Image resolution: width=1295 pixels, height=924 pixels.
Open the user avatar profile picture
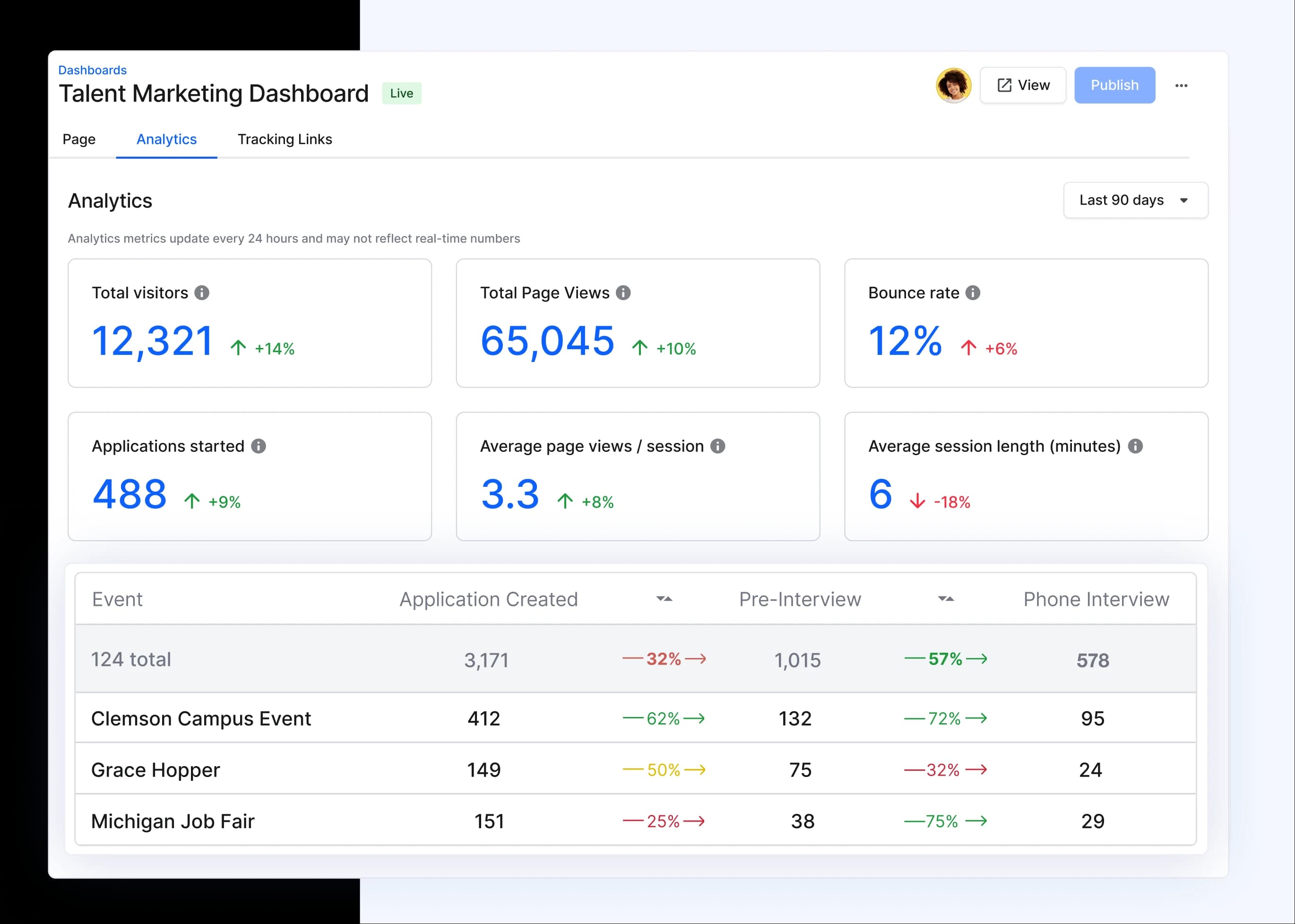(952, 86)
